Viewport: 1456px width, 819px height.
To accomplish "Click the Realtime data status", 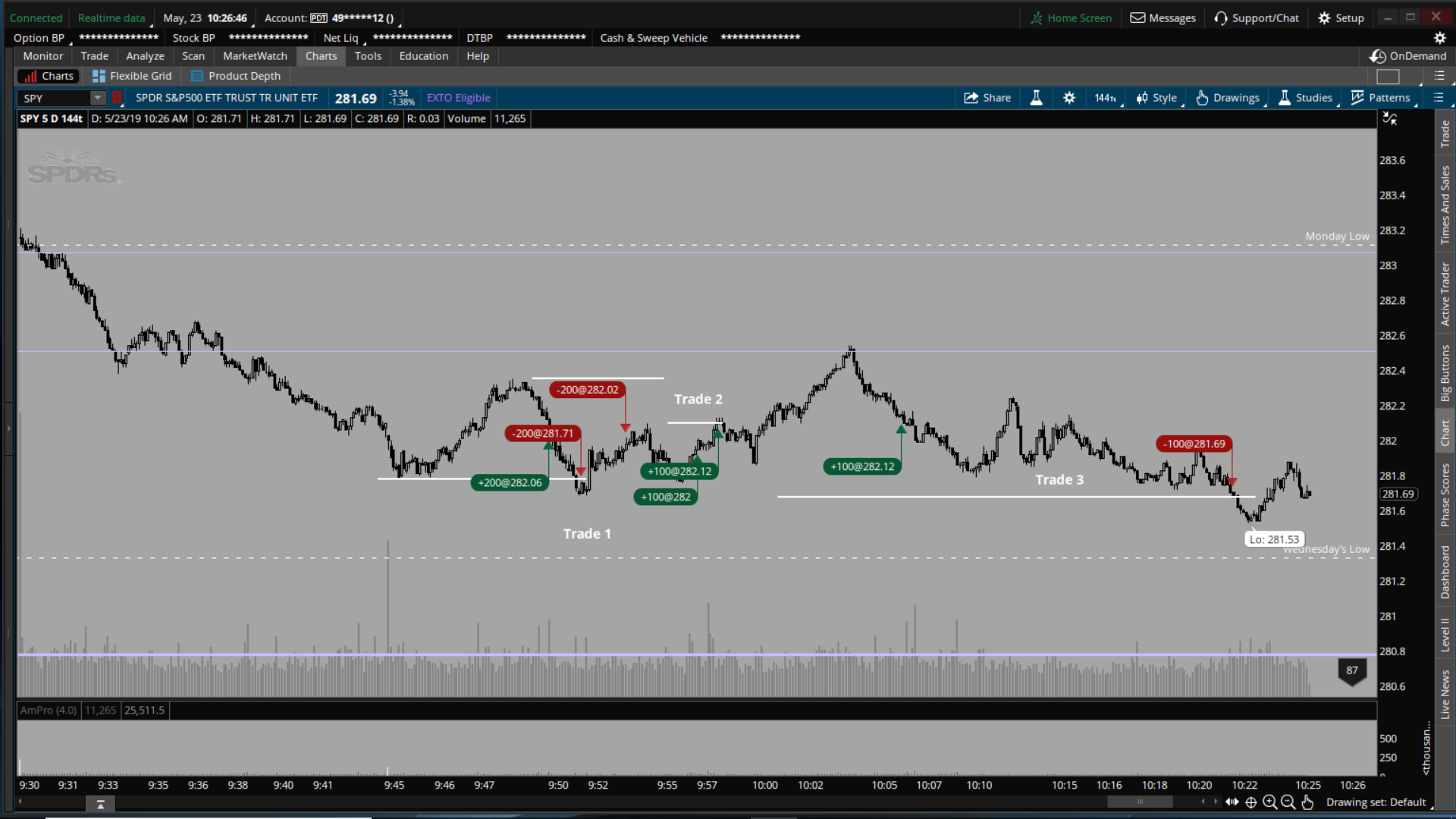I will [111, 18].
